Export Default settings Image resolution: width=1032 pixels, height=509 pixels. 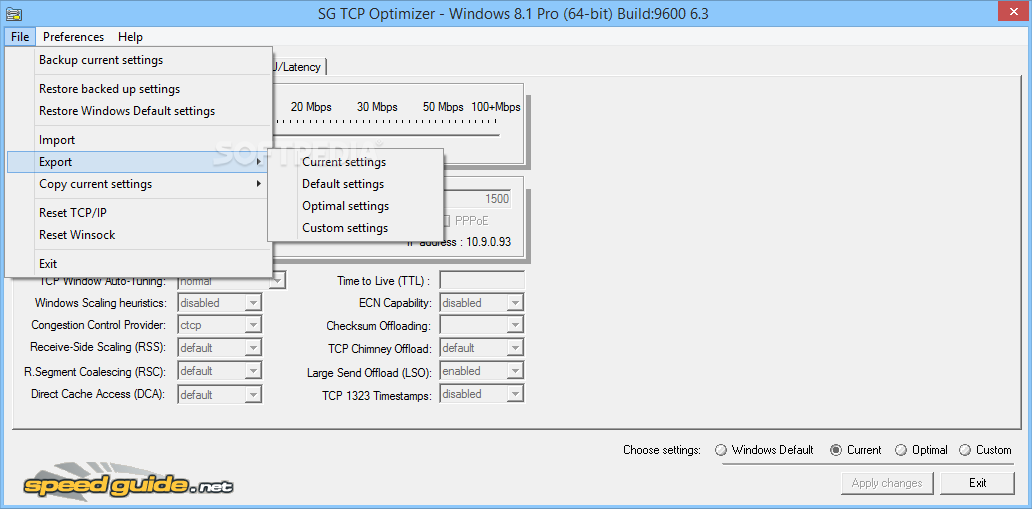pos(355,184)
